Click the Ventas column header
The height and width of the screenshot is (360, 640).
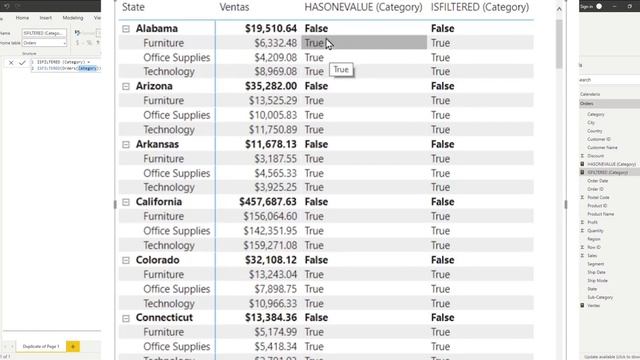(234, 7)
